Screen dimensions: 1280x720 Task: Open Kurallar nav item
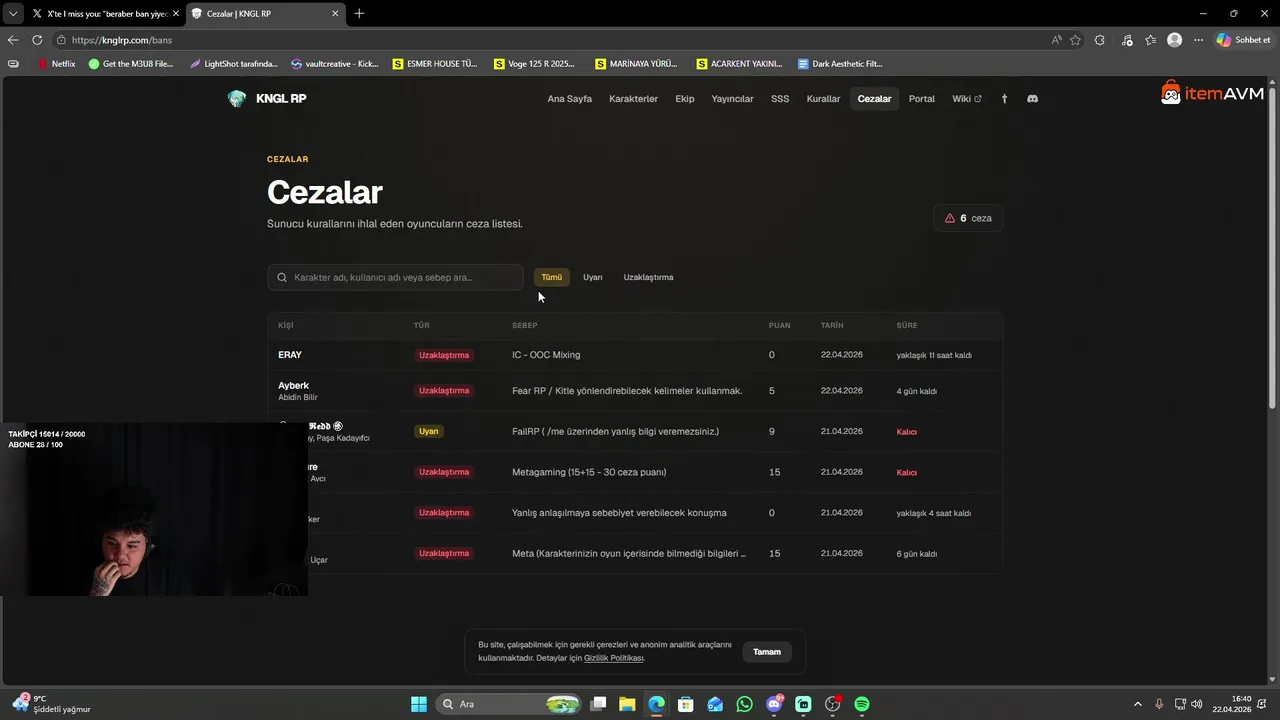(823, 99)
